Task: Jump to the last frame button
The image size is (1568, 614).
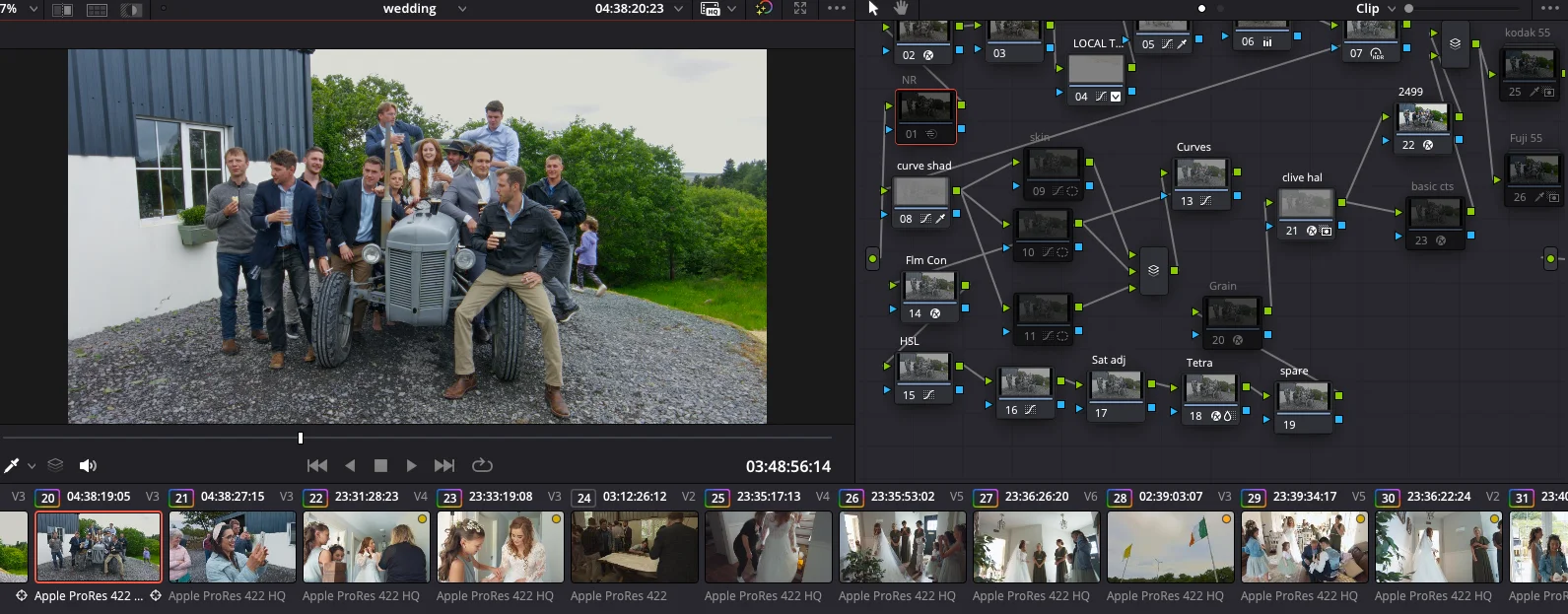Action: (444, 465)
